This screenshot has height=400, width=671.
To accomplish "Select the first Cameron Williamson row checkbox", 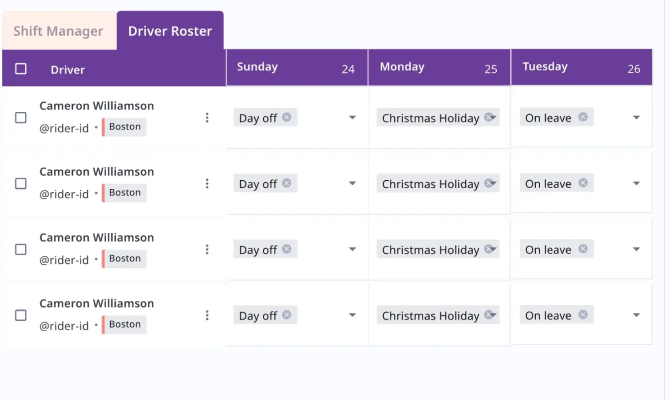I will [21, 118].
